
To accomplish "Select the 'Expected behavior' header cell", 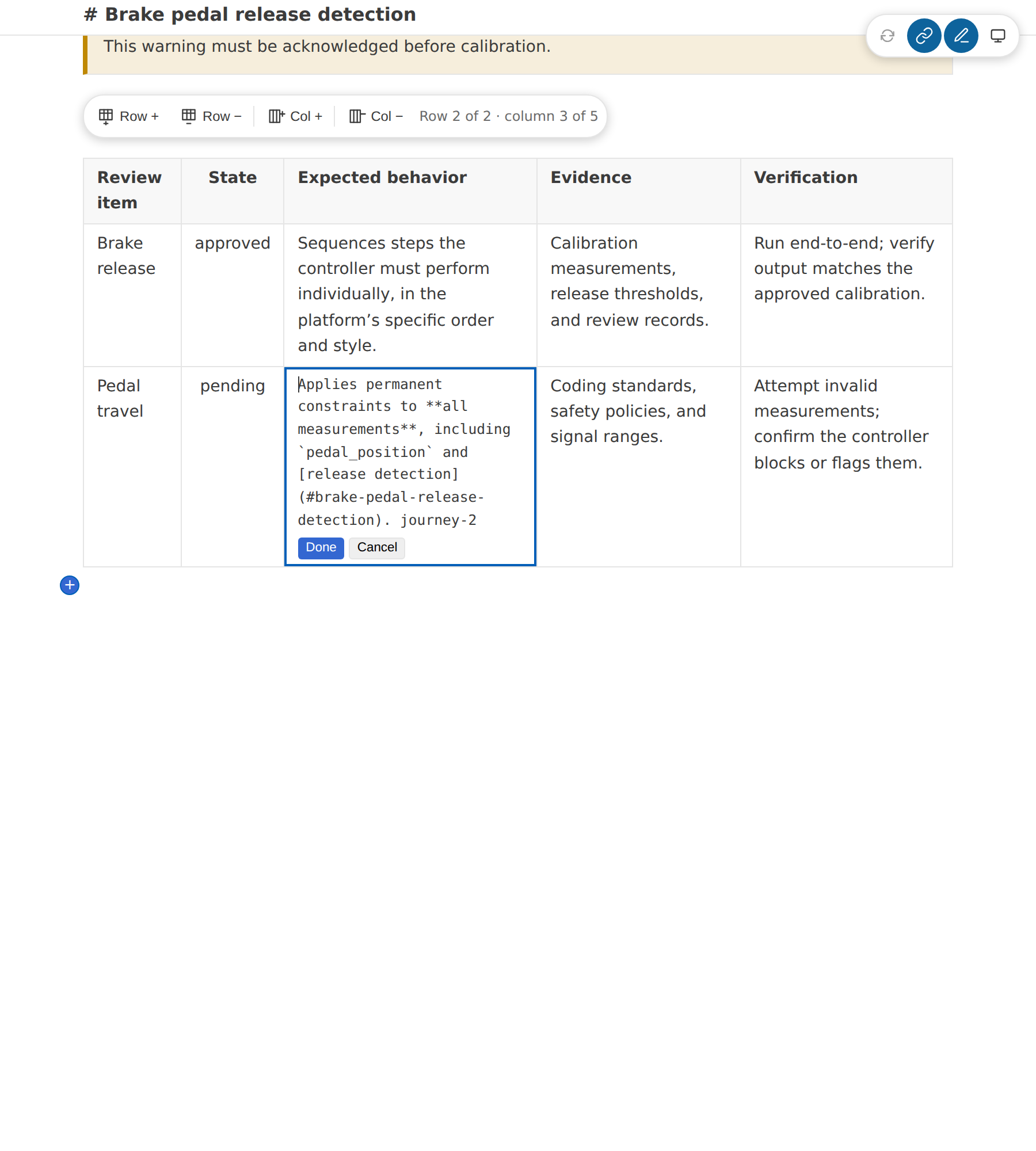I will point(410,190).
